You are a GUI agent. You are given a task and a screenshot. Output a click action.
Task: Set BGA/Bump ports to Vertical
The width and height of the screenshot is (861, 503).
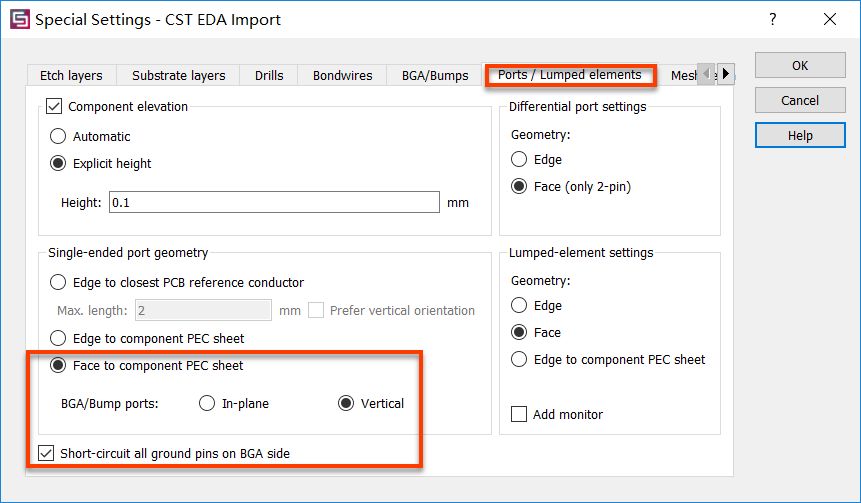(346, 403)
